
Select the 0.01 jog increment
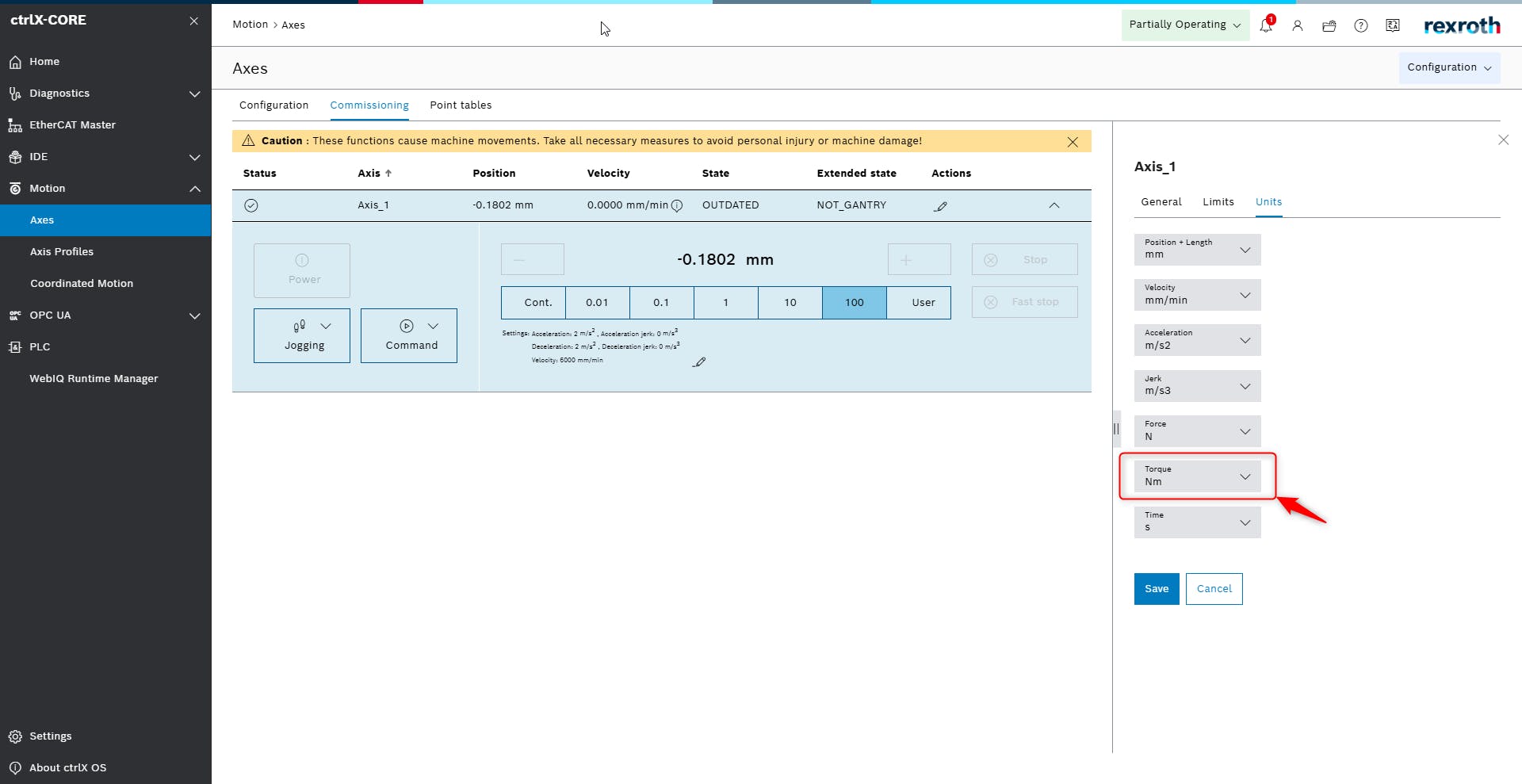[597, 303]
